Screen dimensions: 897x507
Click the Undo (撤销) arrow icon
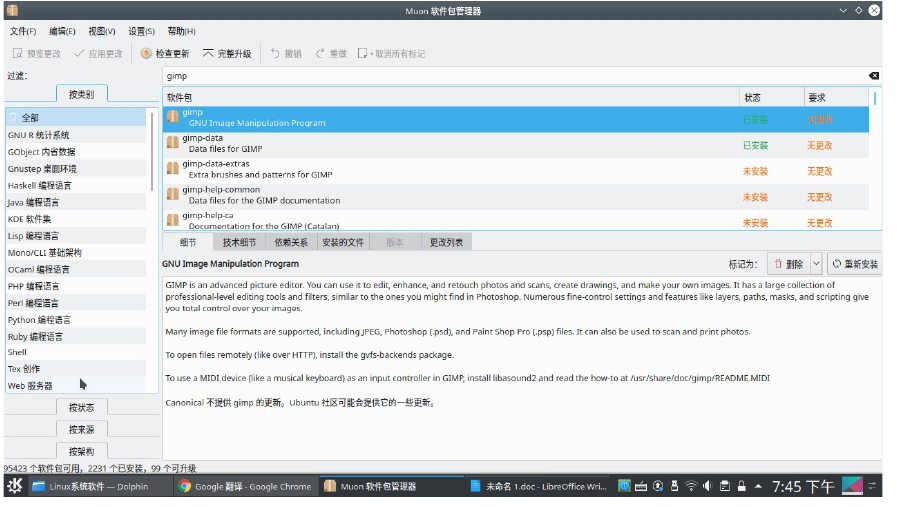(275, 54)
